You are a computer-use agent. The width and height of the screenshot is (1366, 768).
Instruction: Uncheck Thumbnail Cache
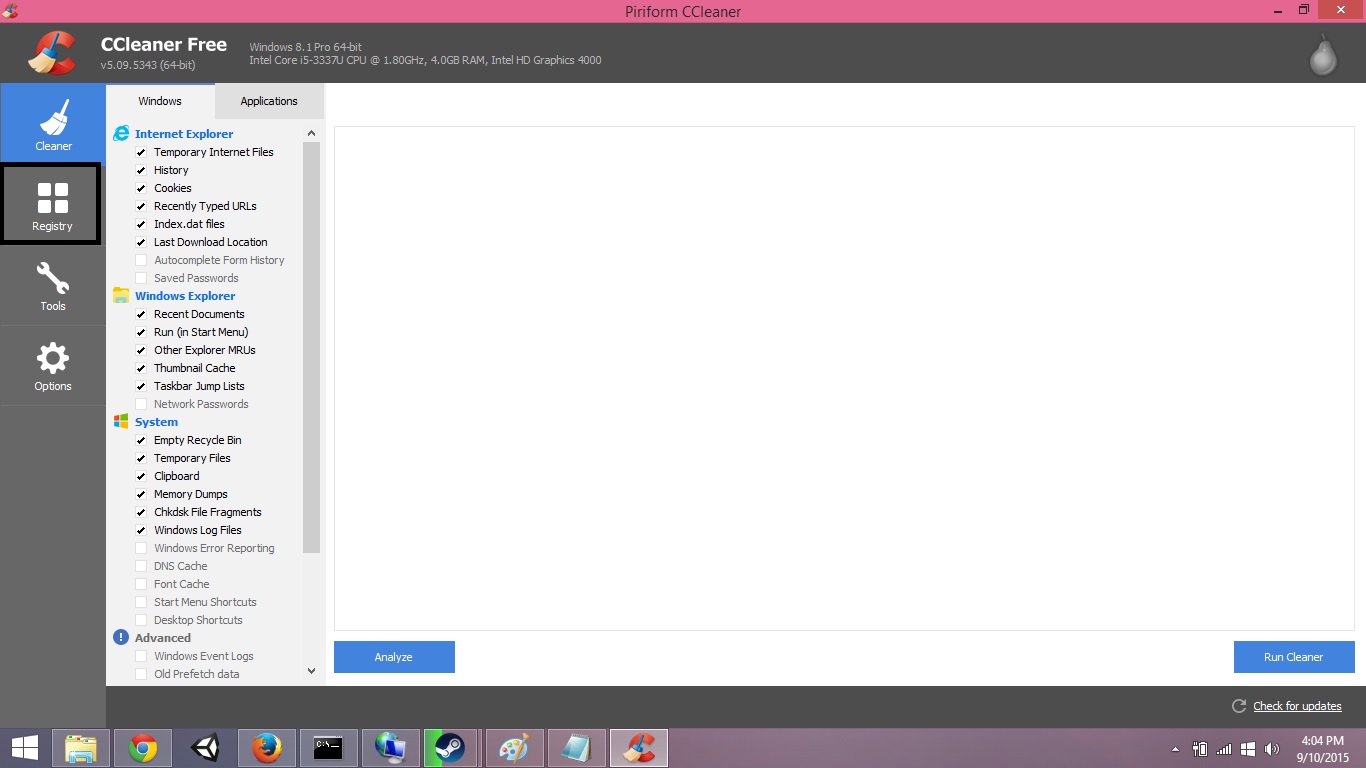tap(141, 368)
